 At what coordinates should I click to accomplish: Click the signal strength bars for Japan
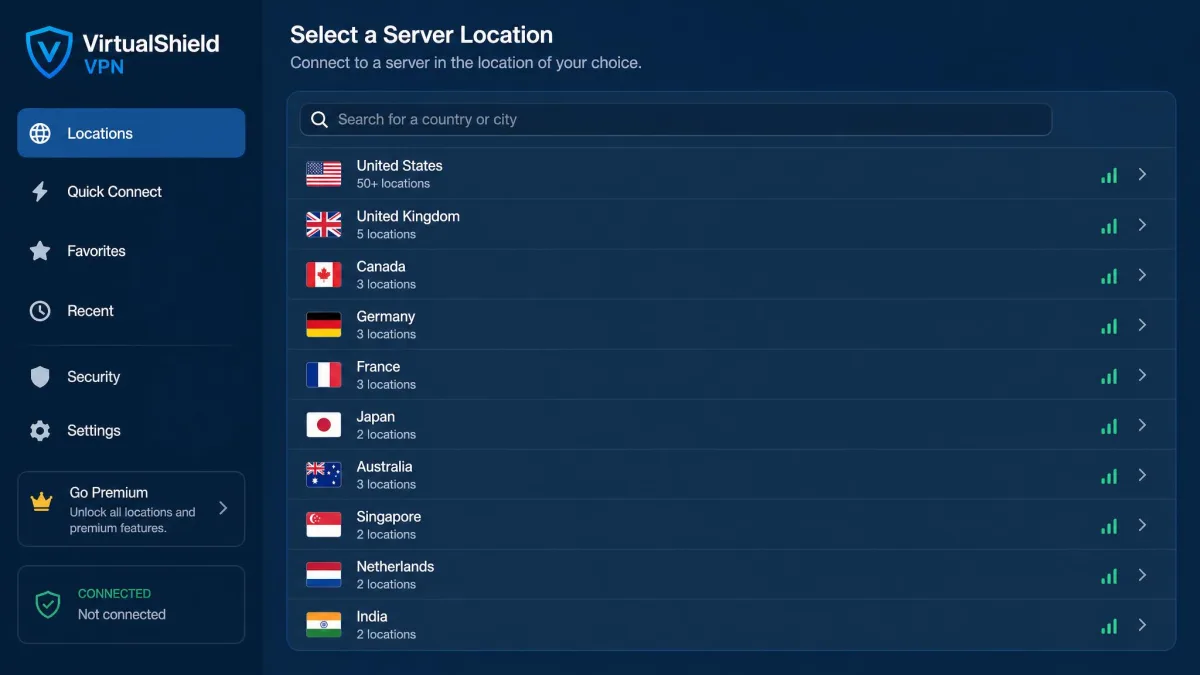coord(1109,426)
